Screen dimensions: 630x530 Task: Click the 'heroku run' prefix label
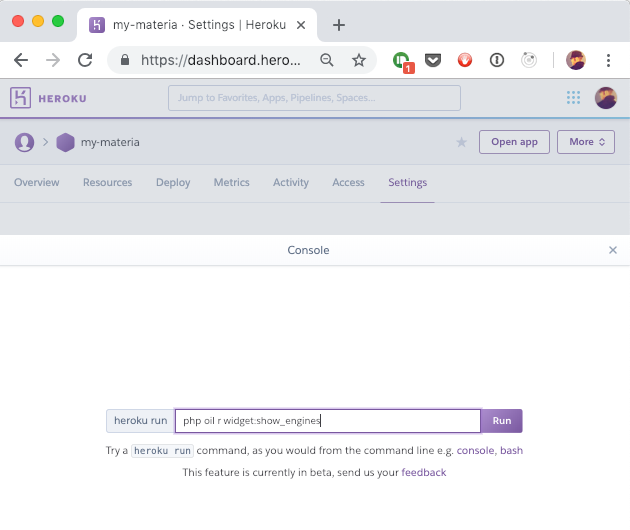click(x=140, y=421)
